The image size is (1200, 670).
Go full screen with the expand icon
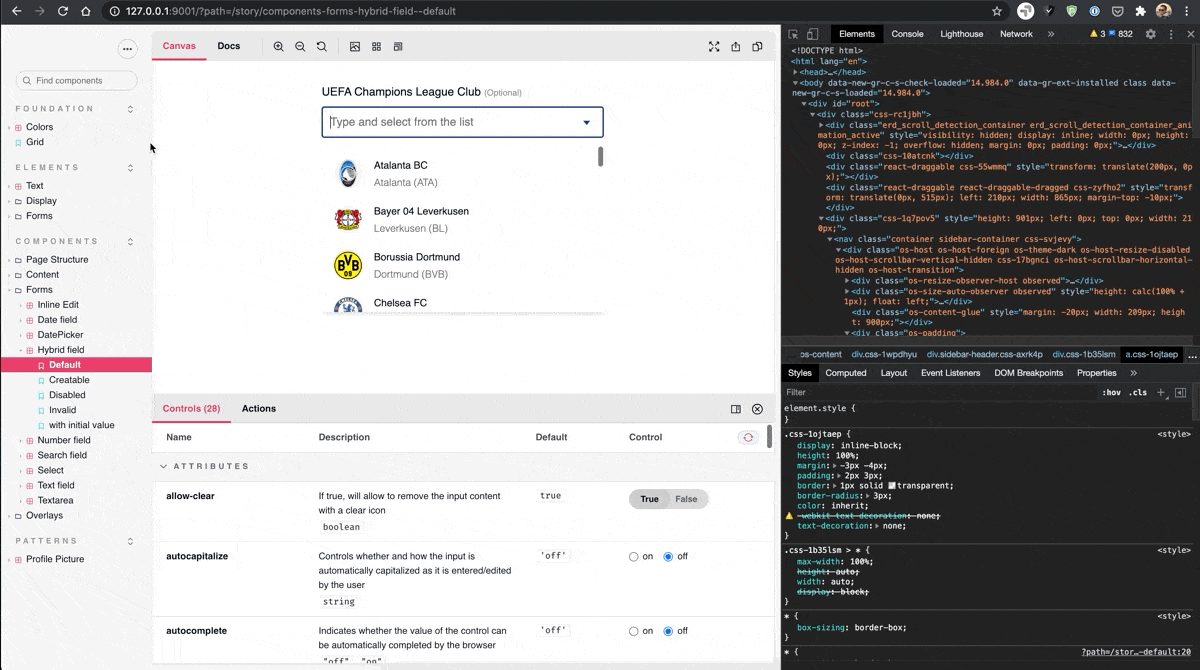pyautogui.click(x=714, y=46)
